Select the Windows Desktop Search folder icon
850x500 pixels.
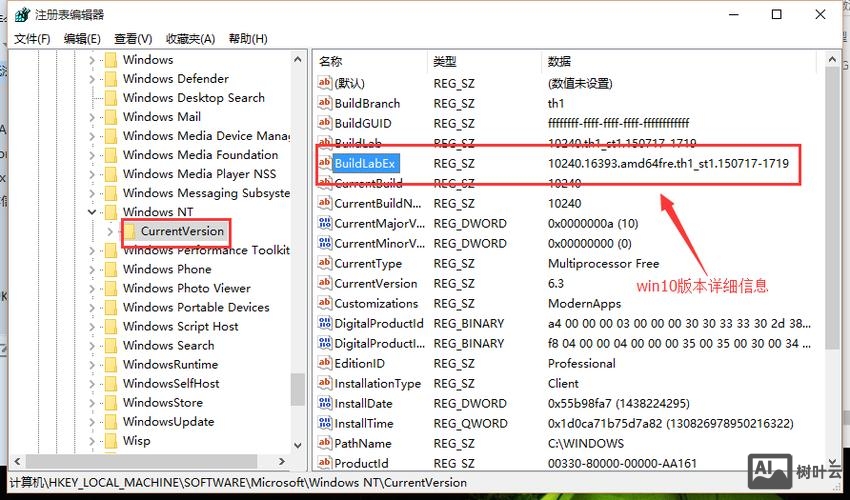111,98
